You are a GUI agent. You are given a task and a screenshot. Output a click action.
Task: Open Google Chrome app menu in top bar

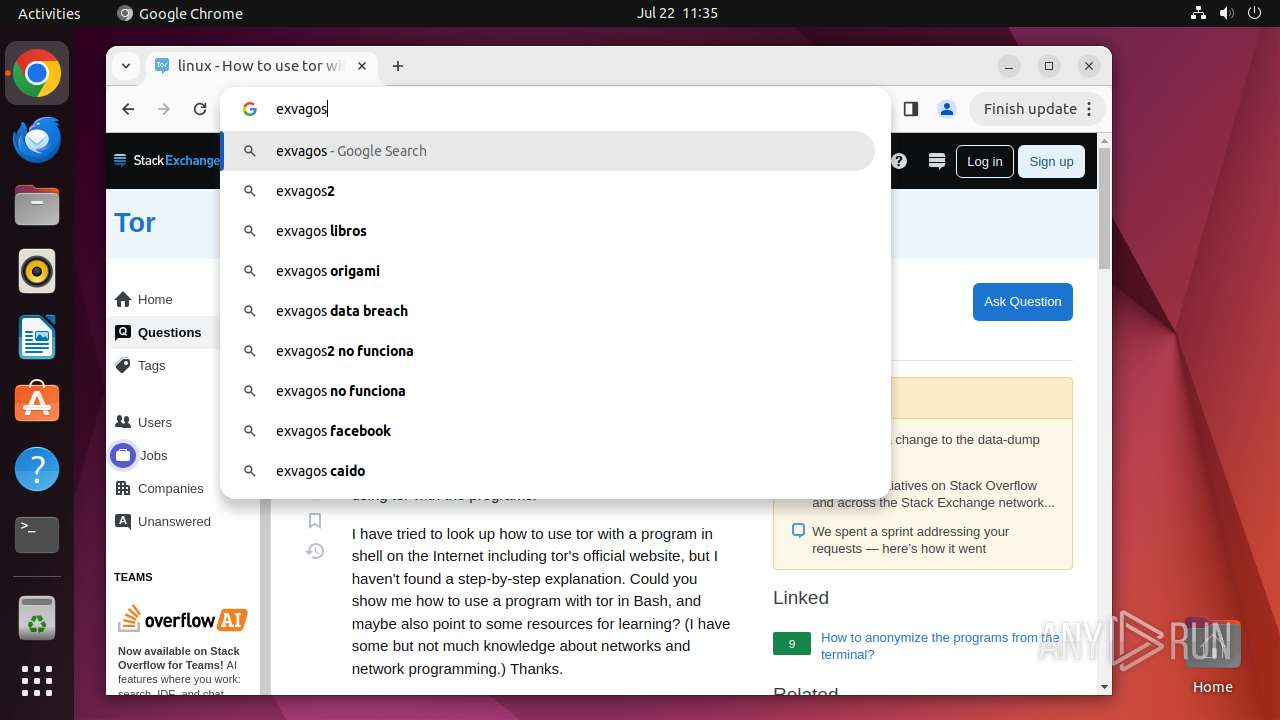[180, 13]
